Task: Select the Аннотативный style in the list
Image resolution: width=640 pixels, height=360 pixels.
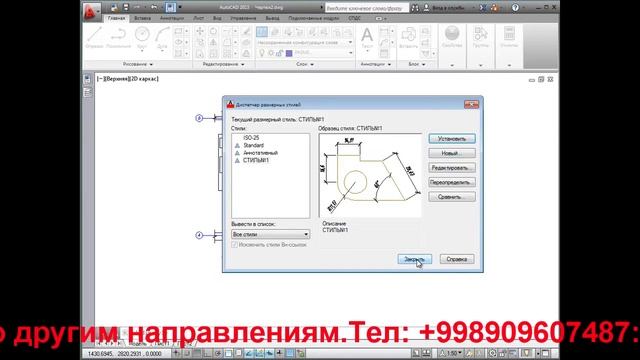Action: click(260, 153)
